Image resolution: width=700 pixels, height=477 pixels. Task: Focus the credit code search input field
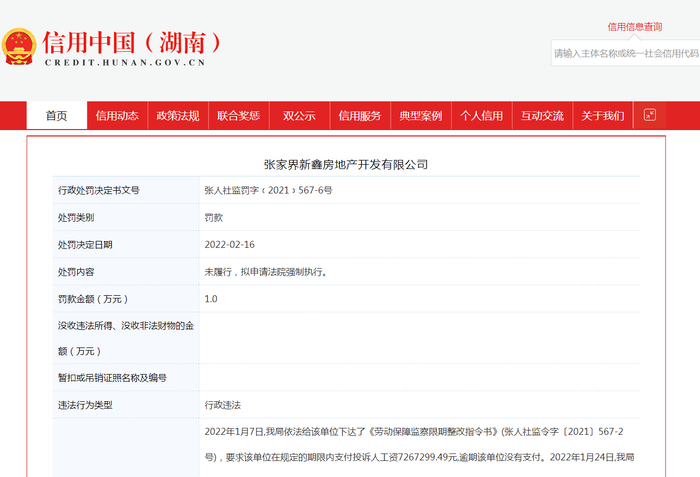pos(625,53)
